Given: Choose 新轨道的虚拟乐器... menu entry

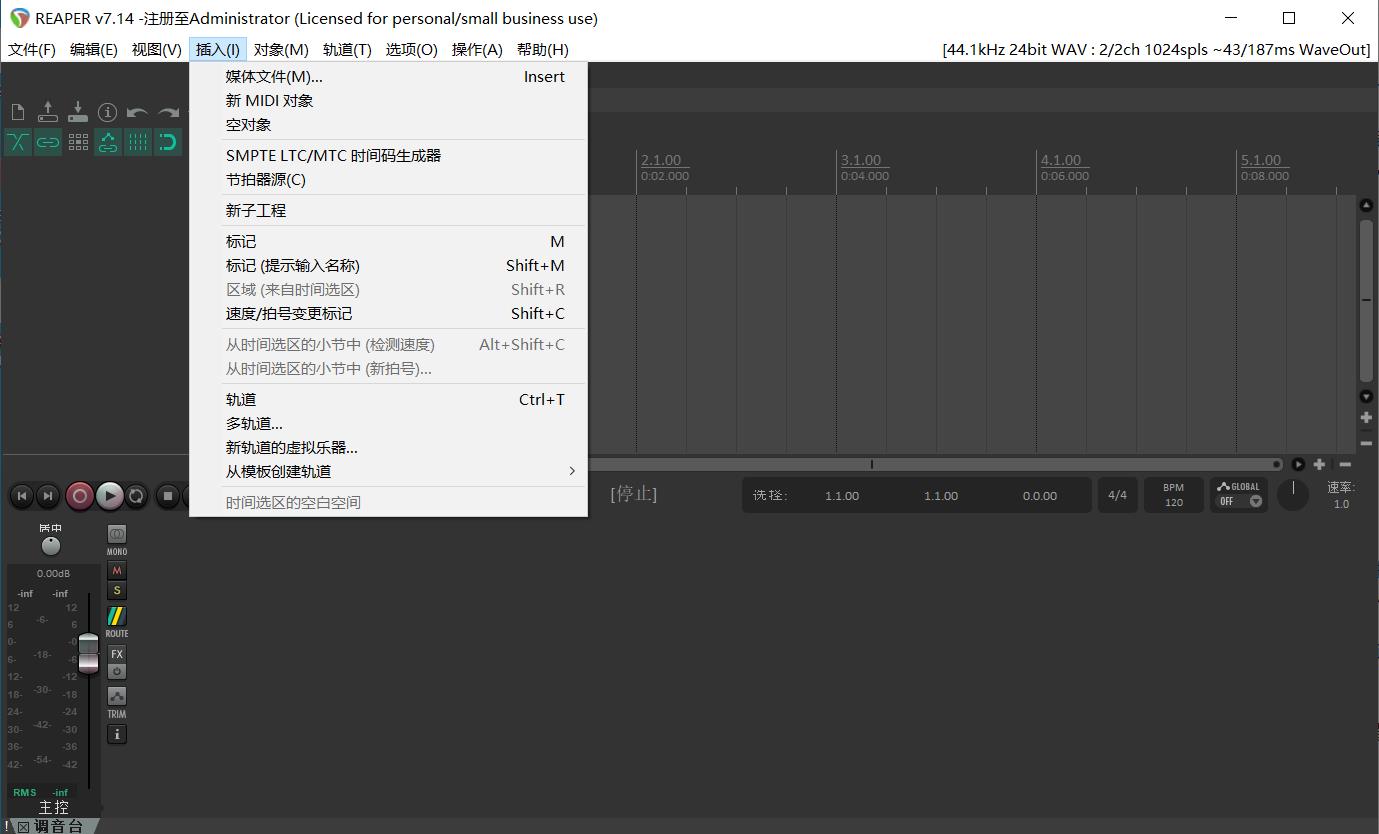Looking at the screenshot, I should pyautogui.click(x=388, y=448).
